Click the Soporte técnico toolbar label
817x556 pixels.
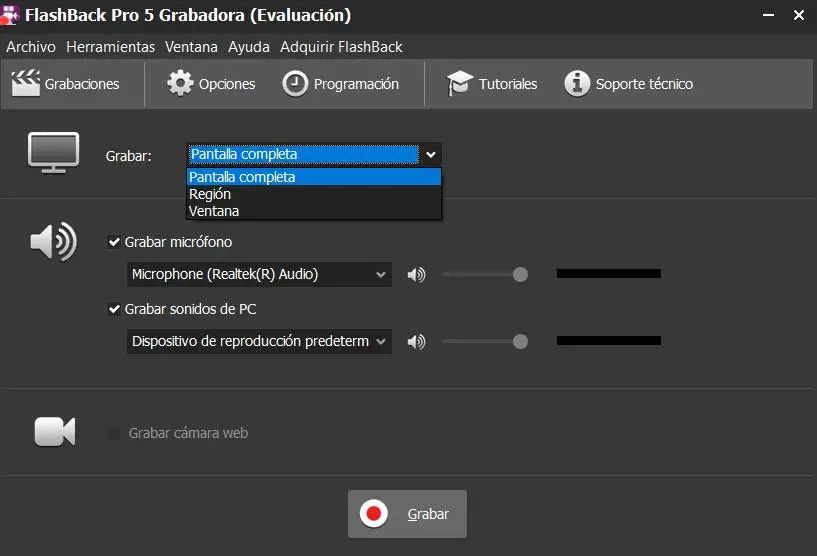644,84
